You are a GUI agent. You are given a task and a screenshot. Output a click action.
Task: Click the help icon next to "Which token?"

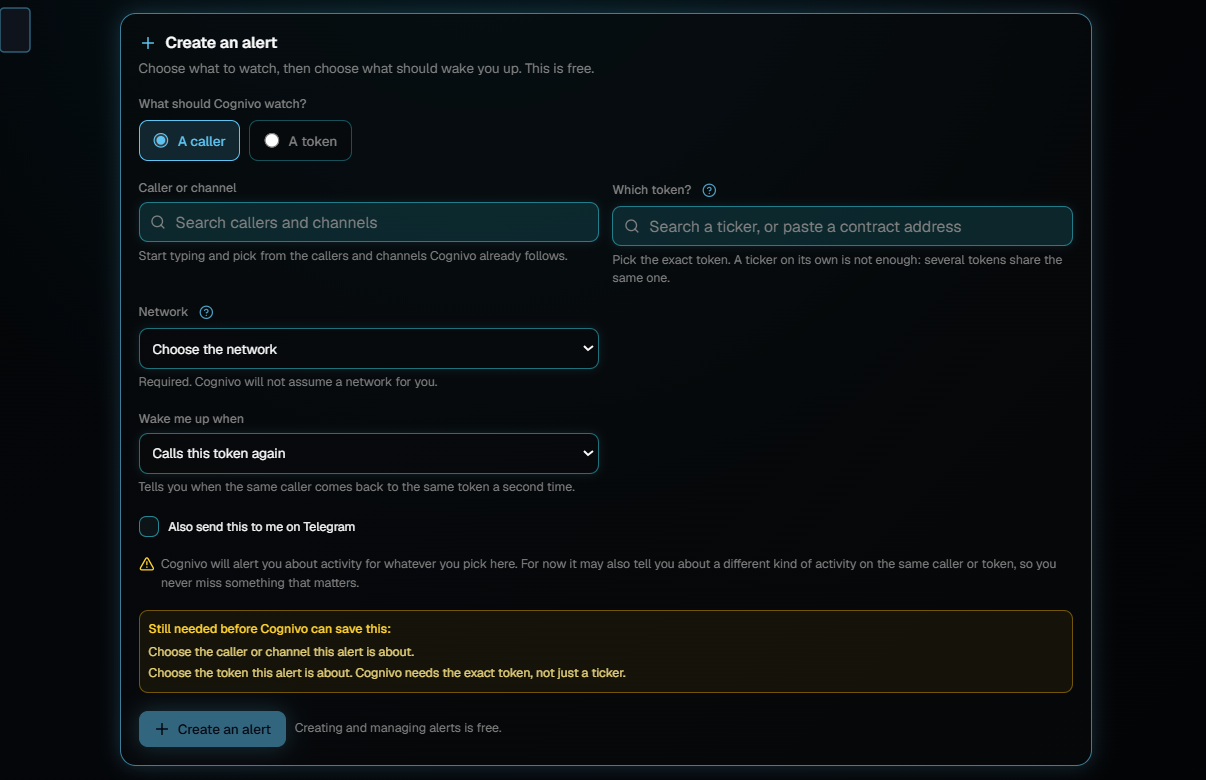tap(709, 190)
